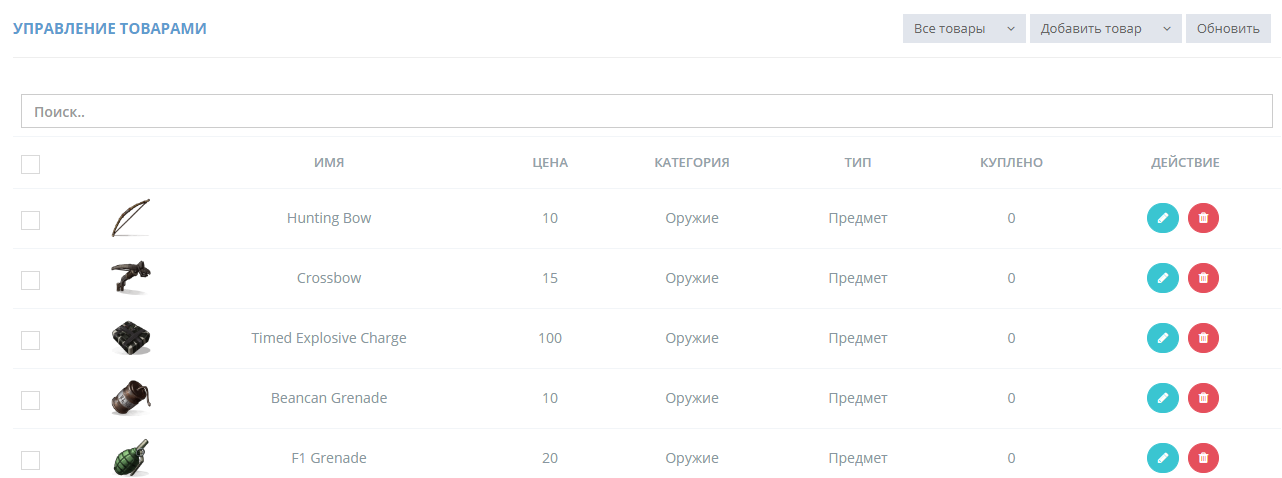This screenshot has width=1282, height=478.
Task: Open the "Все товары" filter dropdown
Action: 963,29
